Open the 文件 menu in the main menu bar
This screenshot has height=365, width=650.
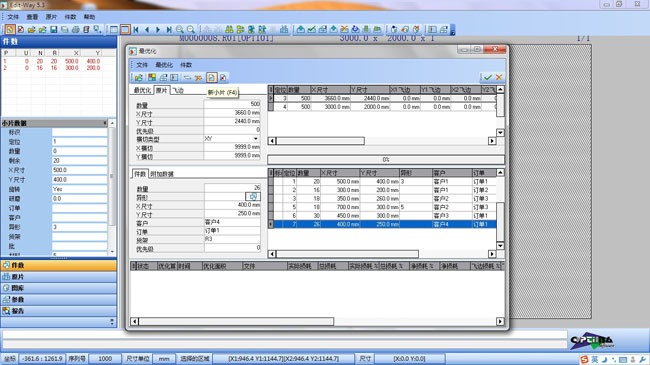pos(13,17)
